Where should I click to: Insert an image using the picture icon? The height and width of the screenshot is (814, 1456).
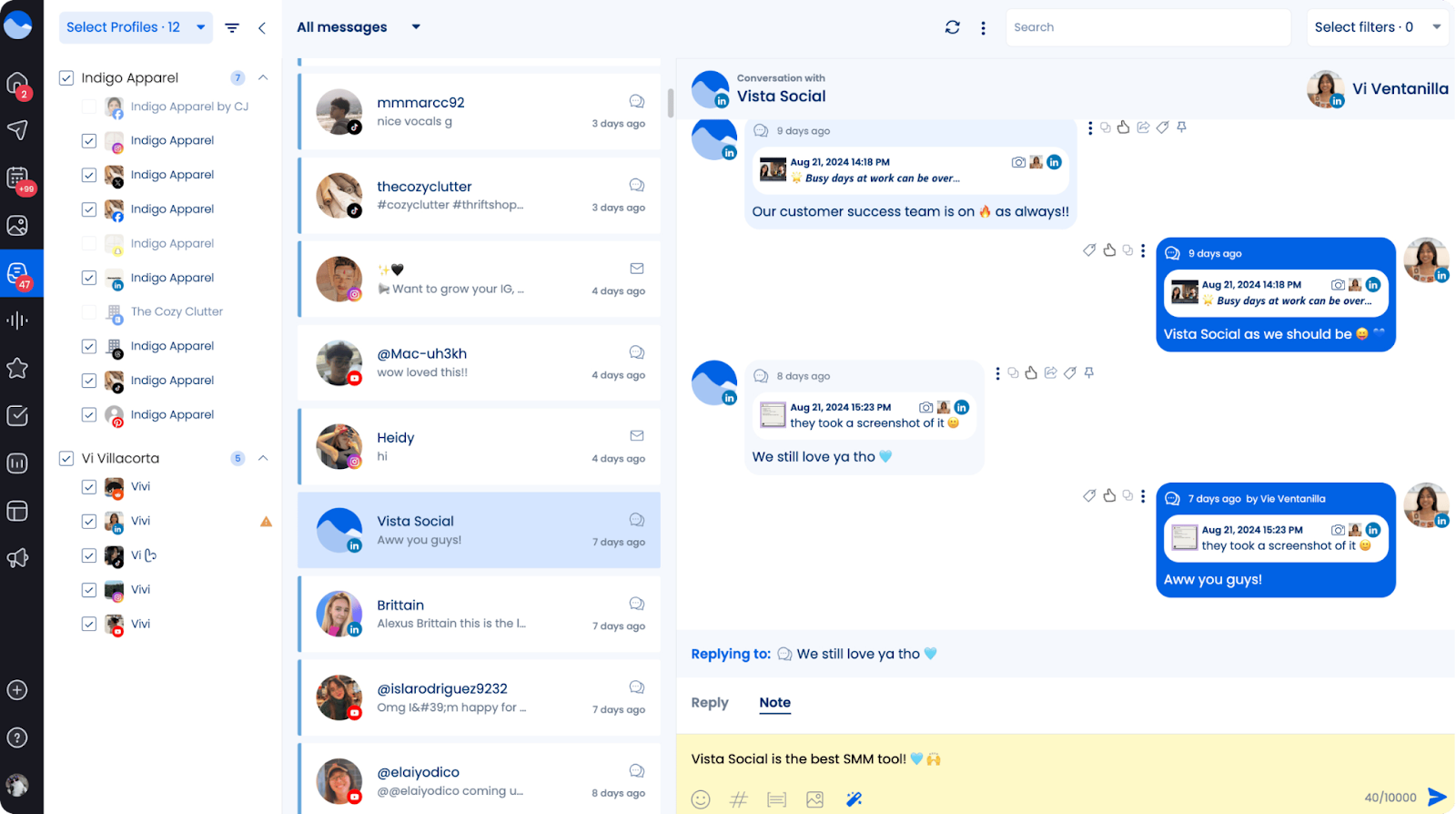[814, 799]
